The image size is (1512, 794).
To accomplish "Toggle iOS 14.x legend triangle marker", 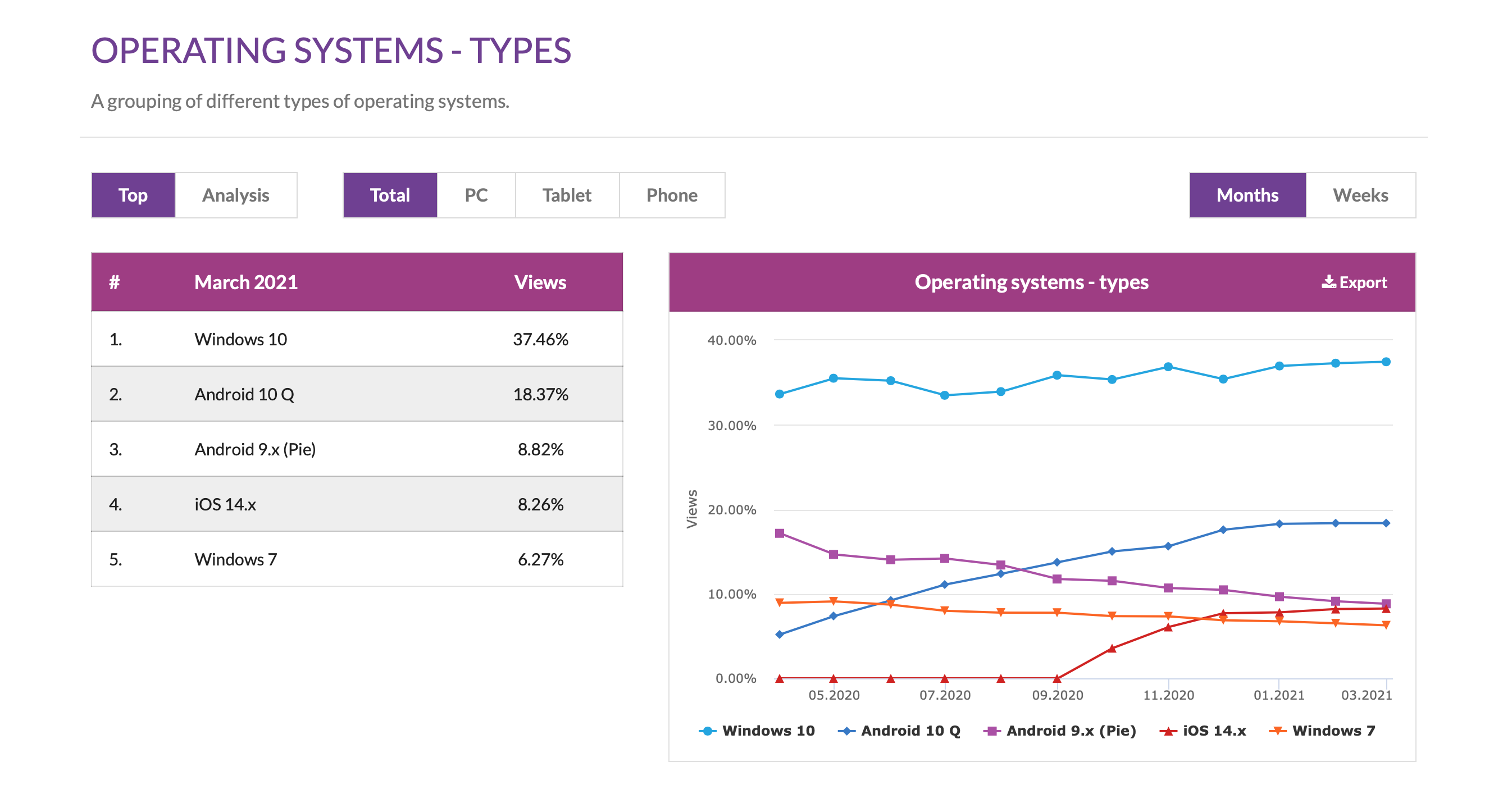I will [1168, 731].
